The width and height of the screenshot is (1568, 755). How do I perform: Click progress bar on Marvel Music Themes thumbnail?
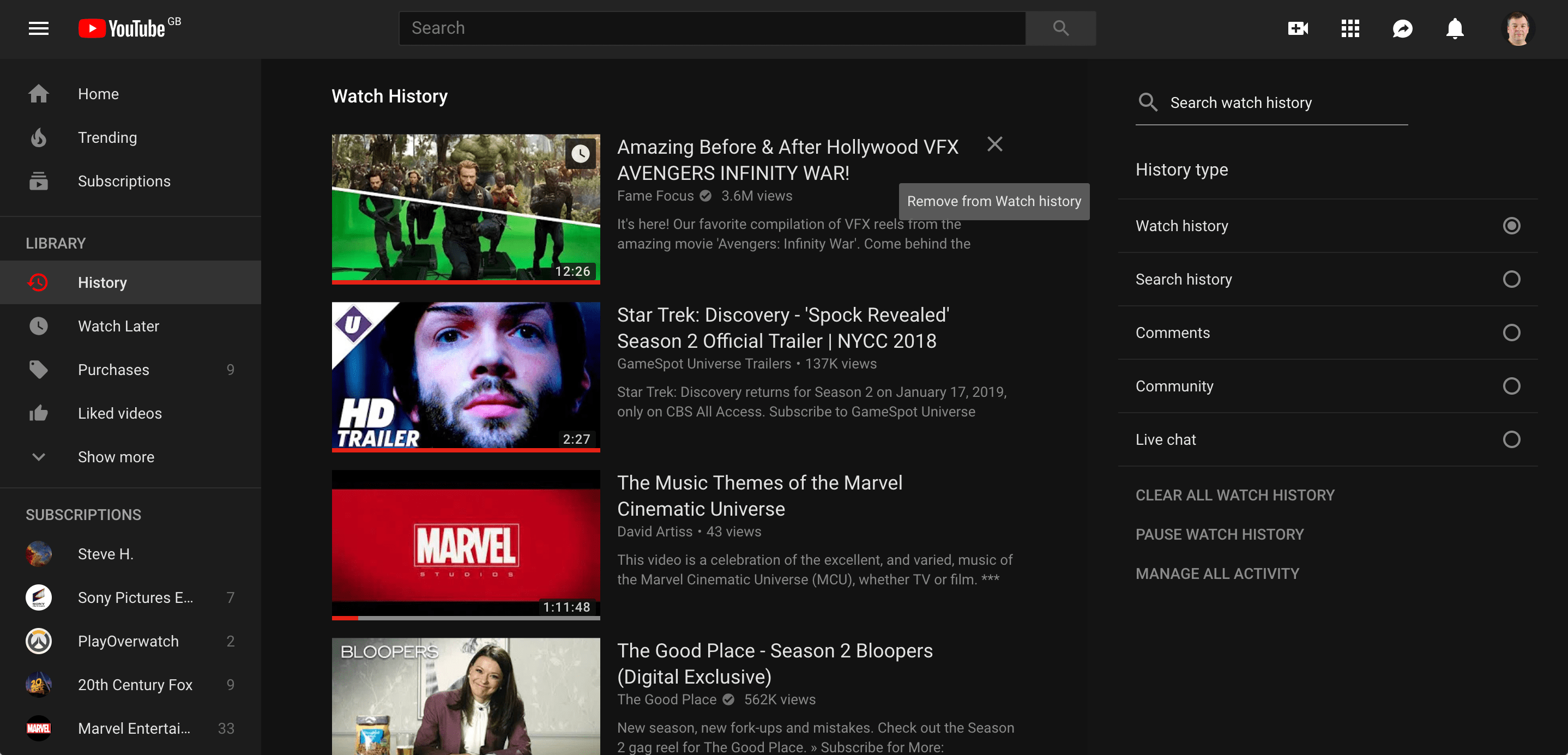coord(466,618)
